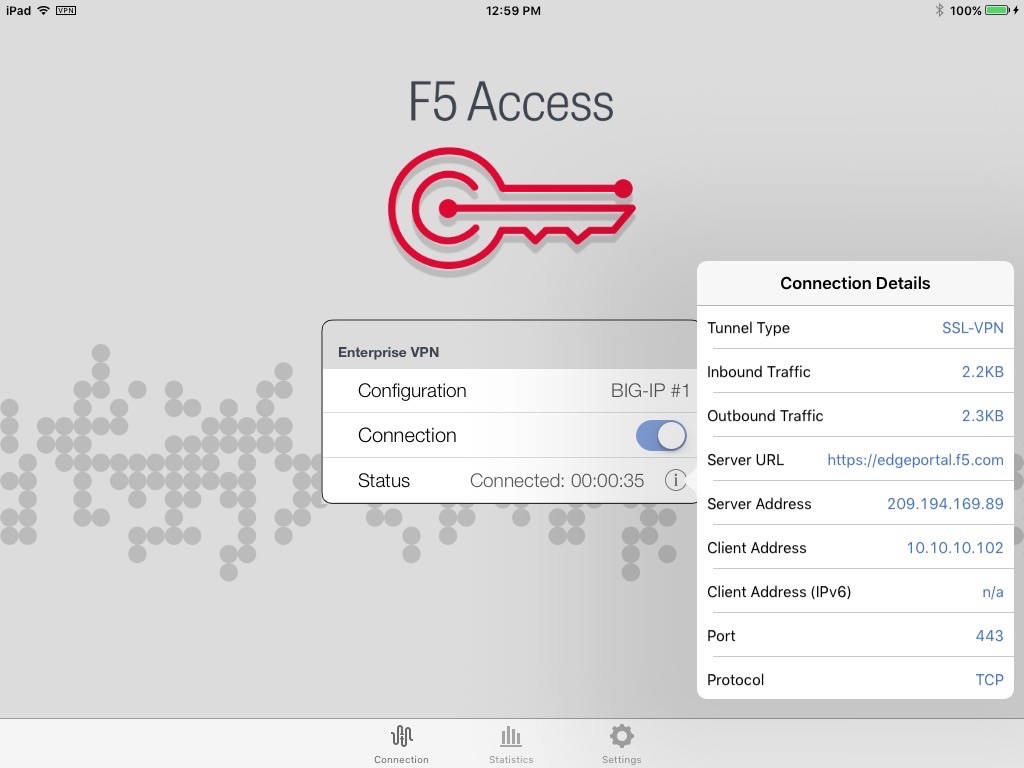The width and height of the screenshot is (1024, 768).
Task: Tap the client address 10.10.10.102
Action: click(x=955, y=548)
